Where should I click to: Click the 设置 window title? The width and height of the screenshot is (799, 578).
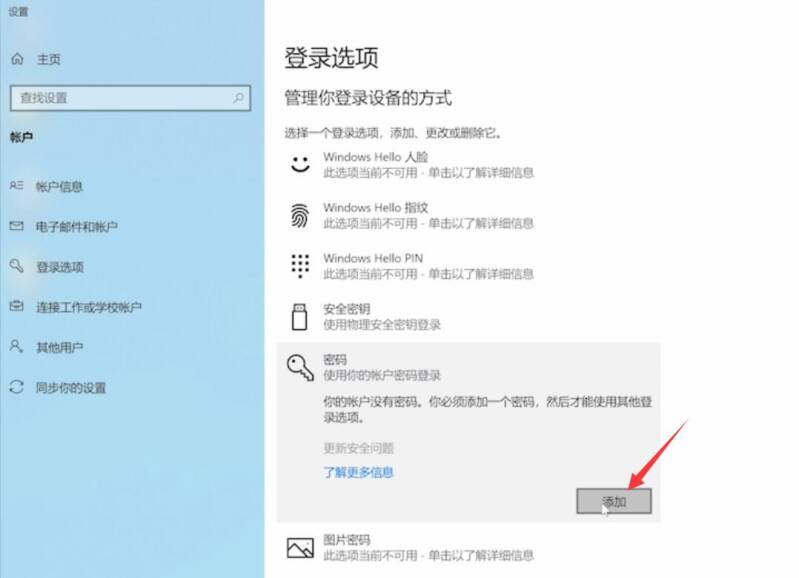coord(18,11)
